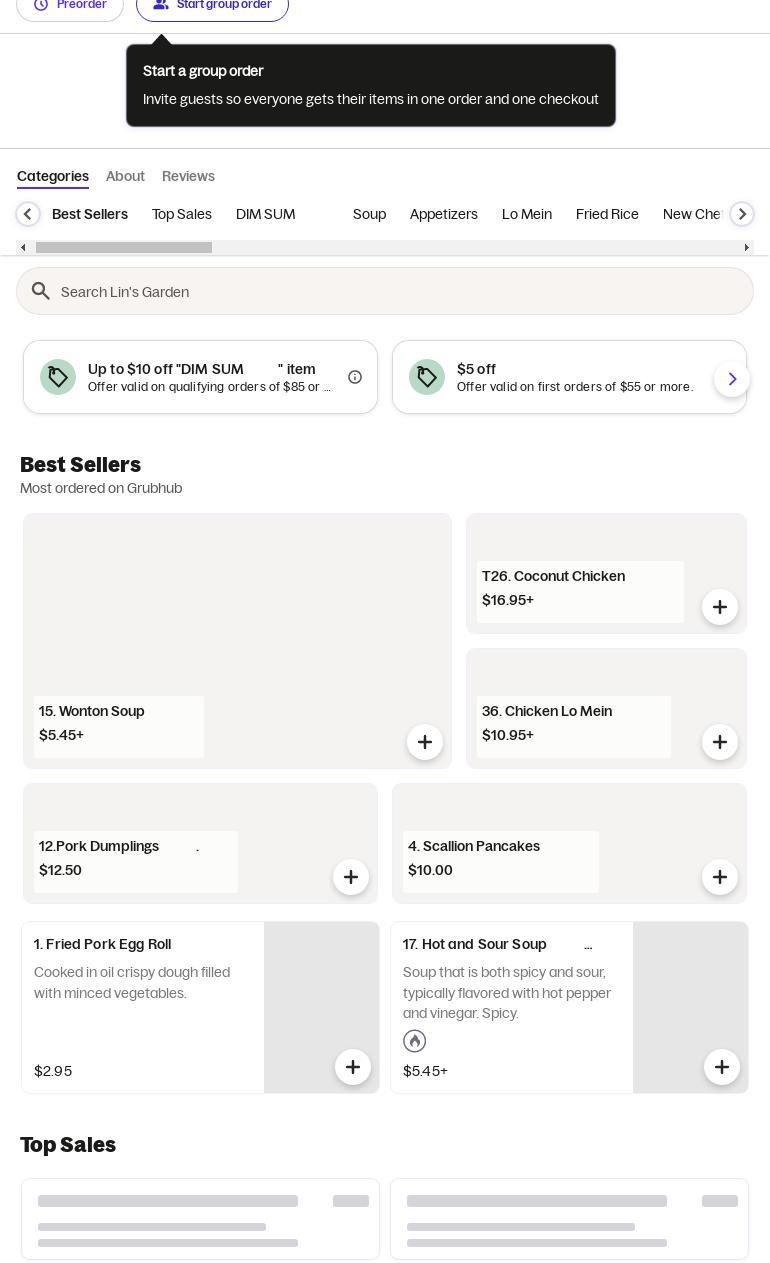Select the Lo Mein category
Viewport: 770px width, 1263px height.
527,214
